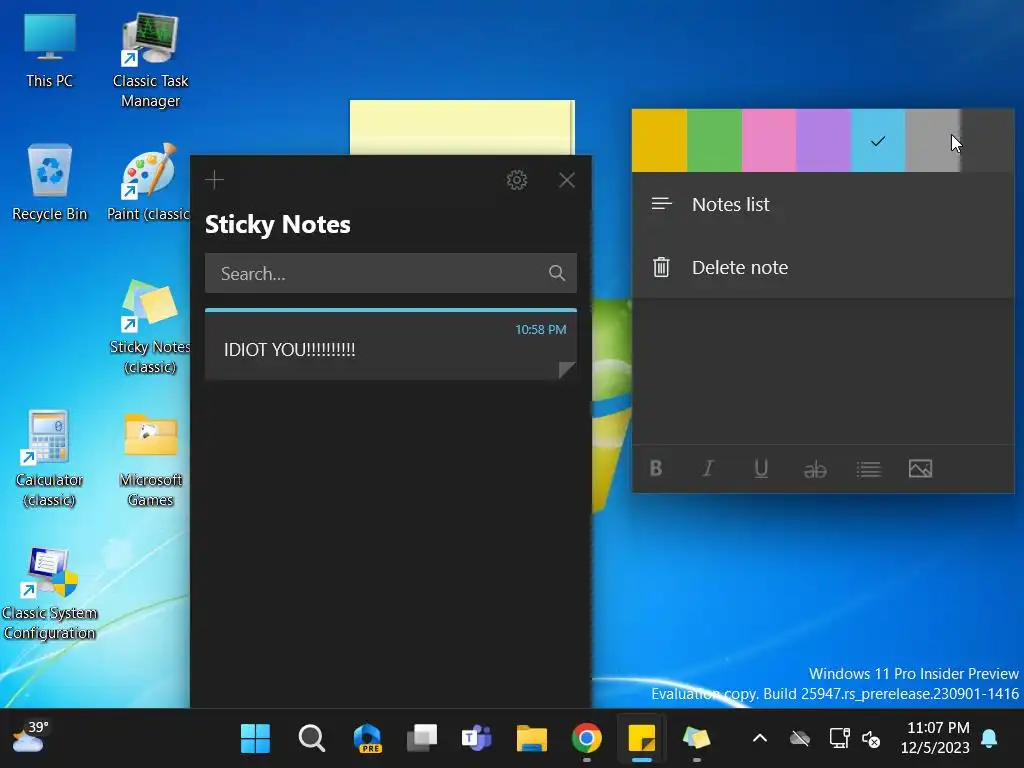Open the IDIOT YOU note
The height and width of the screenshot is (768, 1024).
point(391,344)
